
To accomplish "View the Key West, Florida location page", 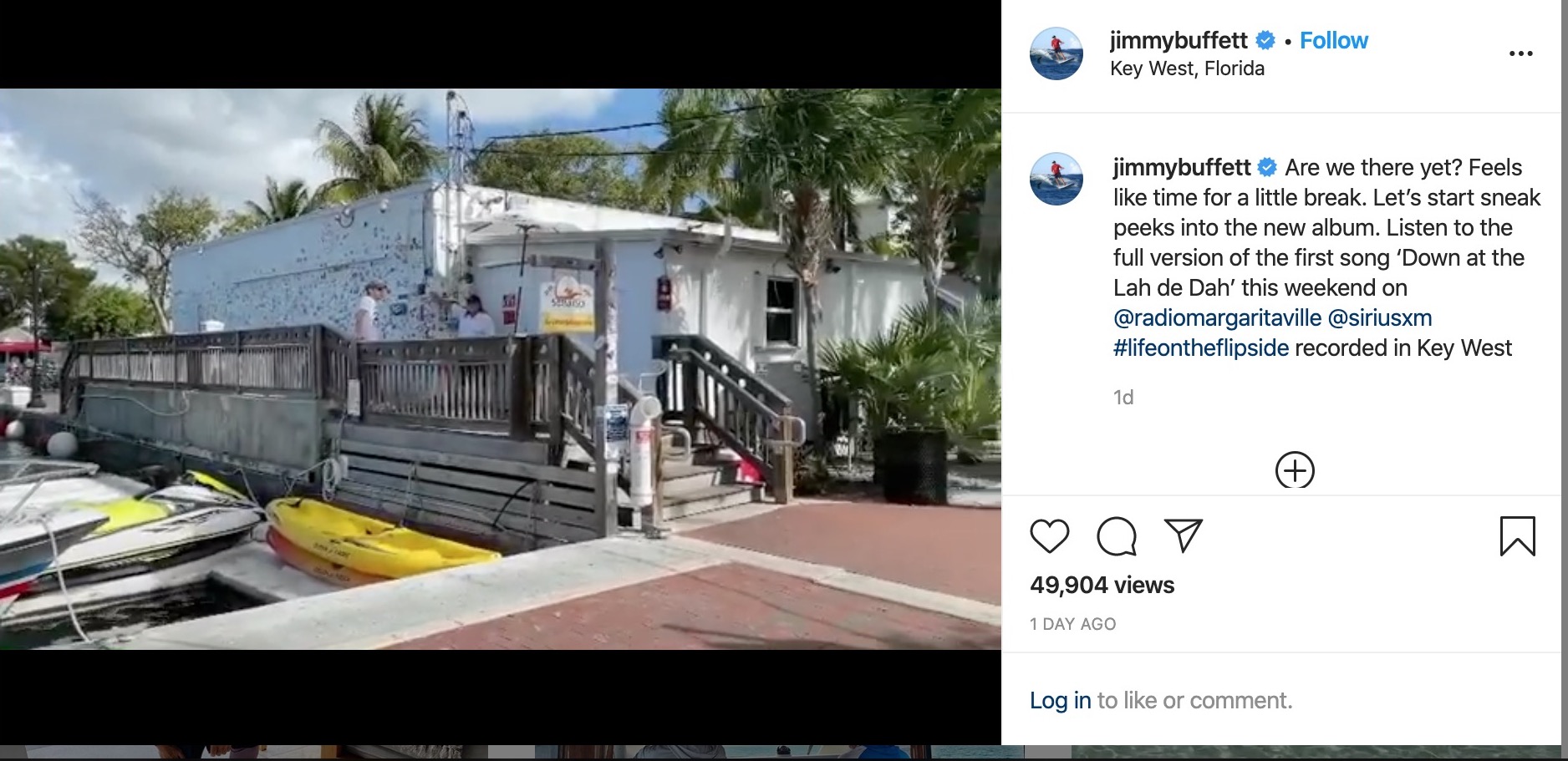I will click(x=1187, y=68).
